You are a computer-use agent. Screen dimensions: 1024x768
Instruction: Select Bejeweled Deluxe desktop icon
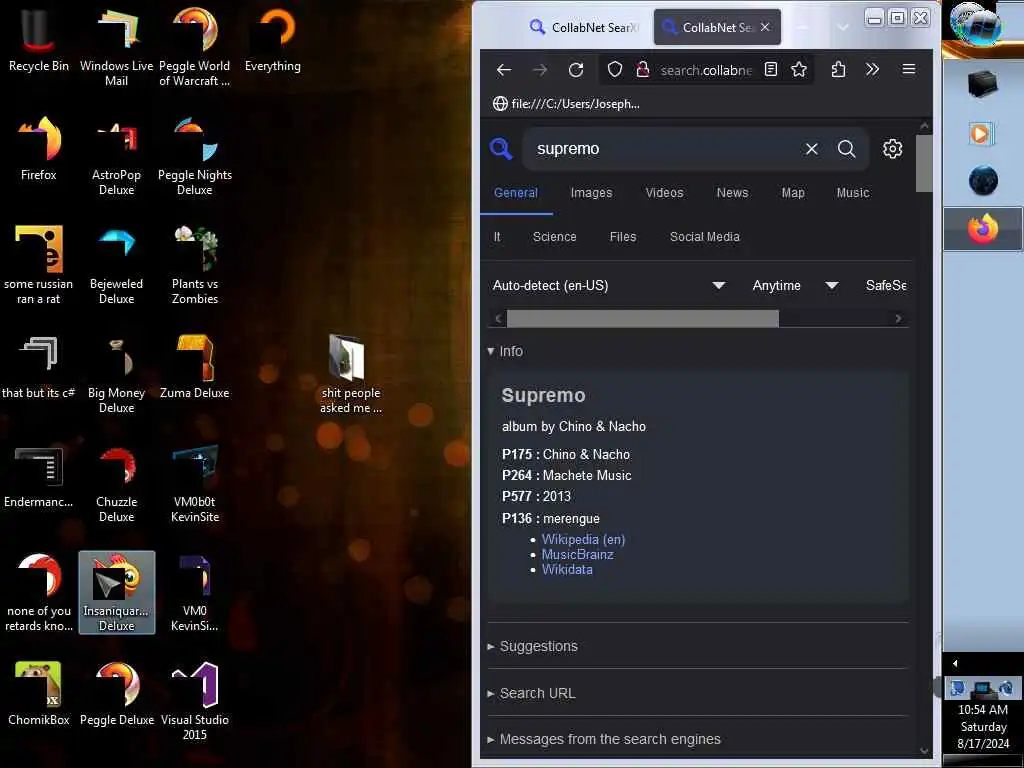pos(116,266)
